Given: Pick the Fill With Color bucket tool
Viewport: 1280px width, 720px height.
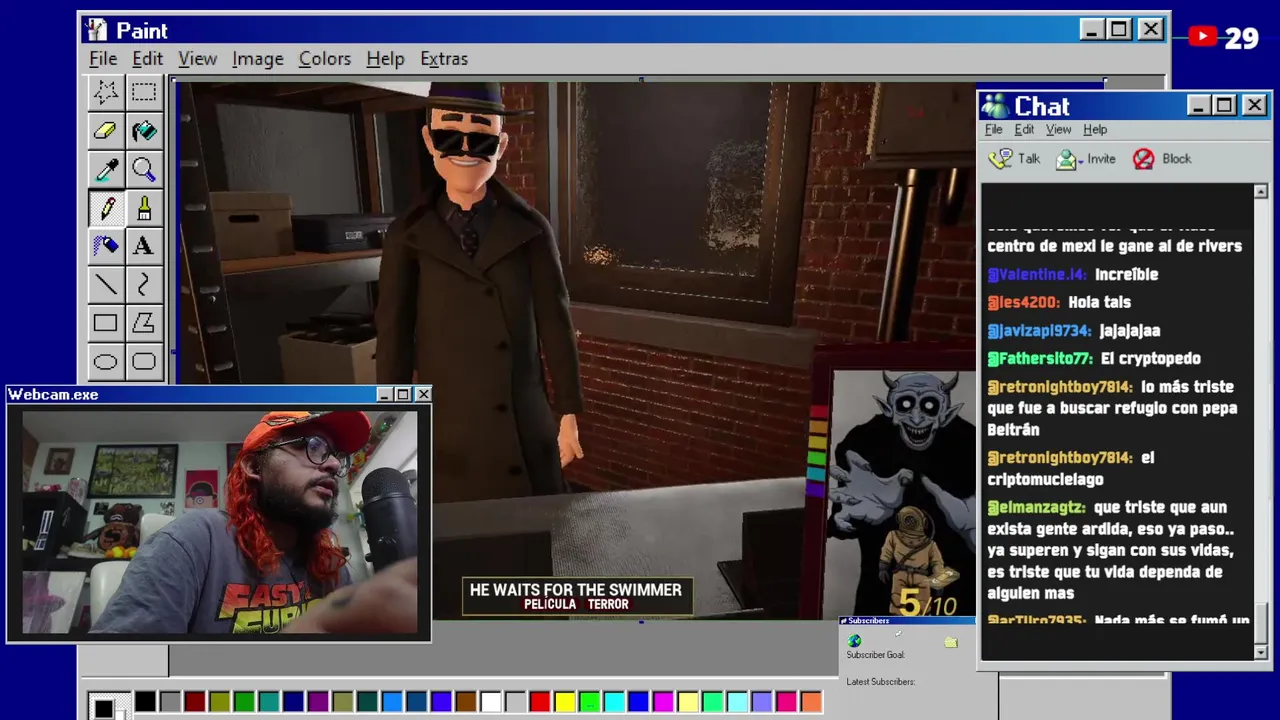Looking at the screenshot, I should pos(144,130).
